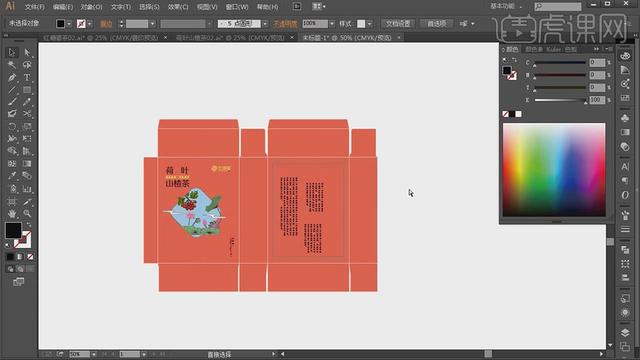Select the Scale tool
The image size is (640, 360).
pos(27,126)
